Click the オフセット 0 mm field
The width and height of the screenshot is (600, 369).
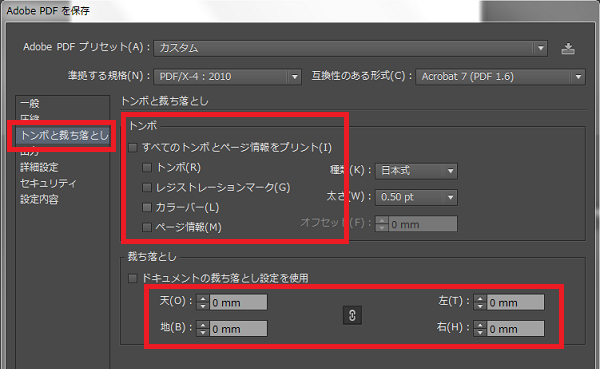[423, 224]
